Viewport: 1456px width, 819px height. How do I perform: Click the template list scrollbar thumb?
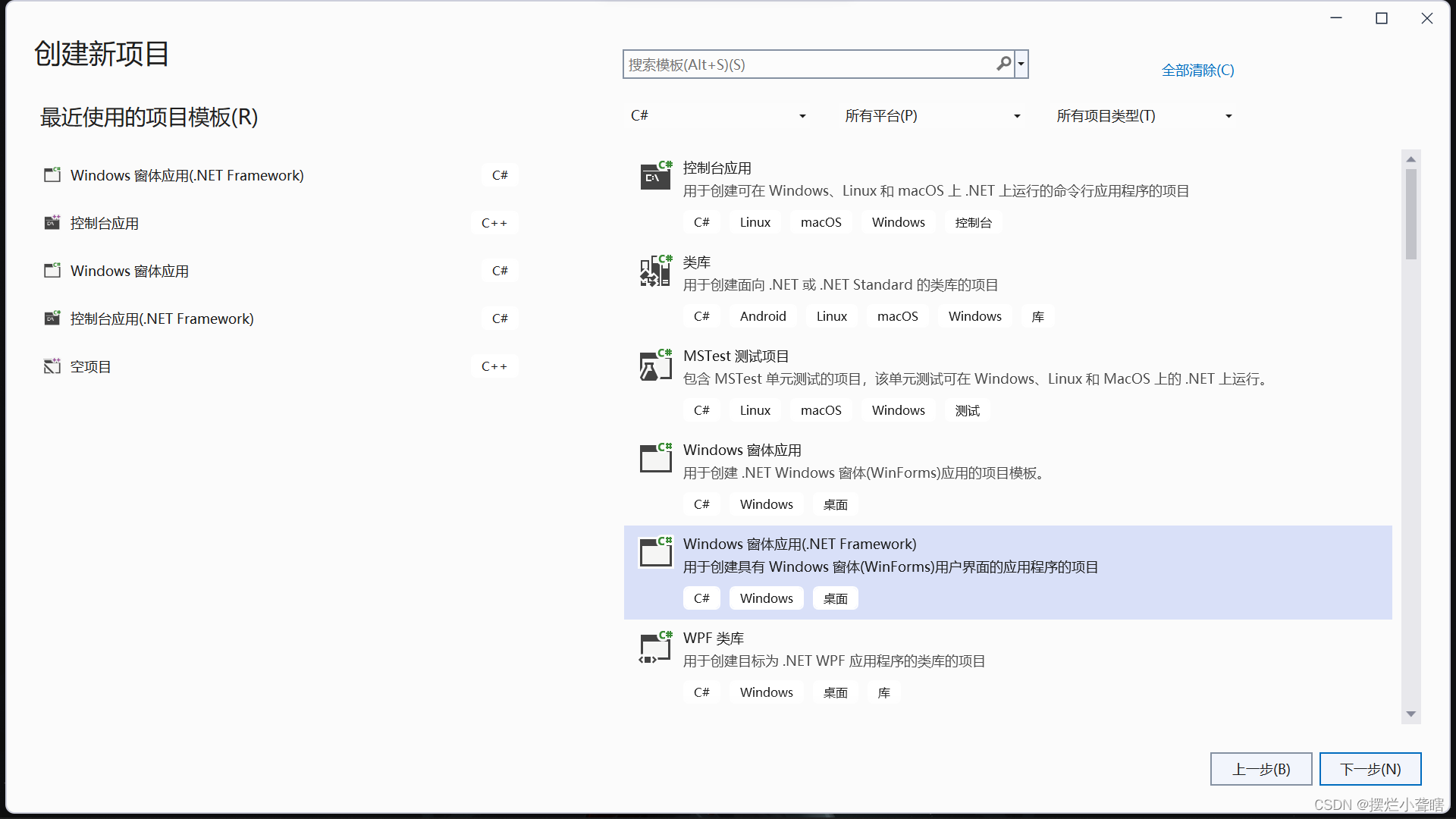pyautogui.click(x=1410, y=214)
